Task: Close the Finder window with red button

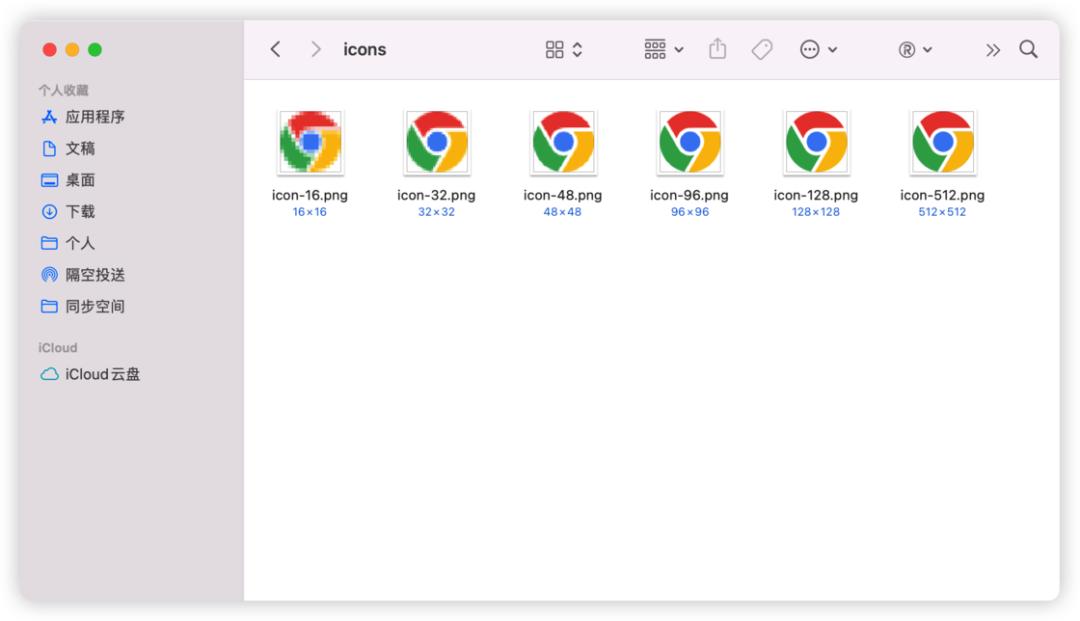Action: (x=50, y=50)
